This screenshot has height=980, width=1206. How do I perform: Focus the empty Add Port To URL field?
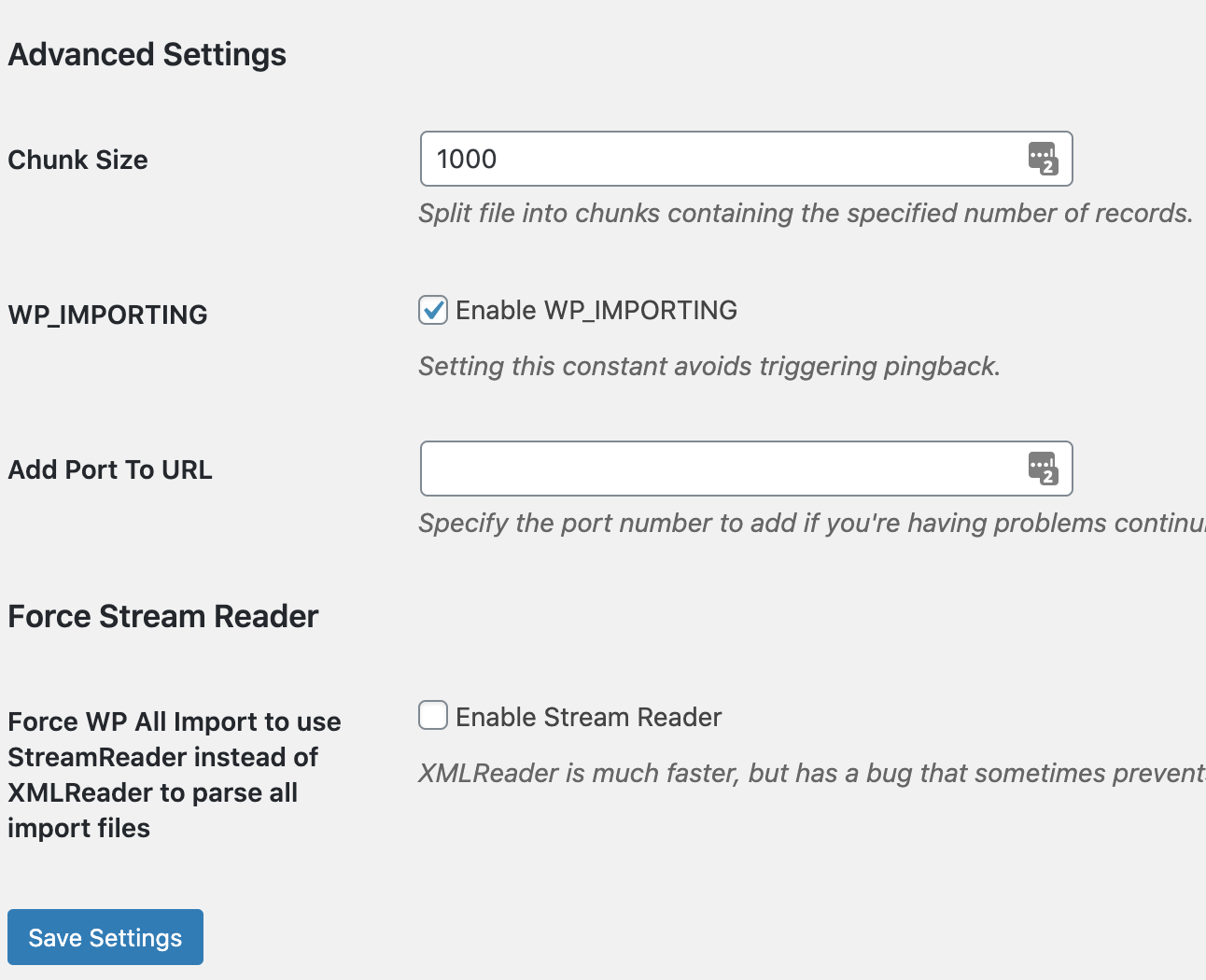(719, 469)
